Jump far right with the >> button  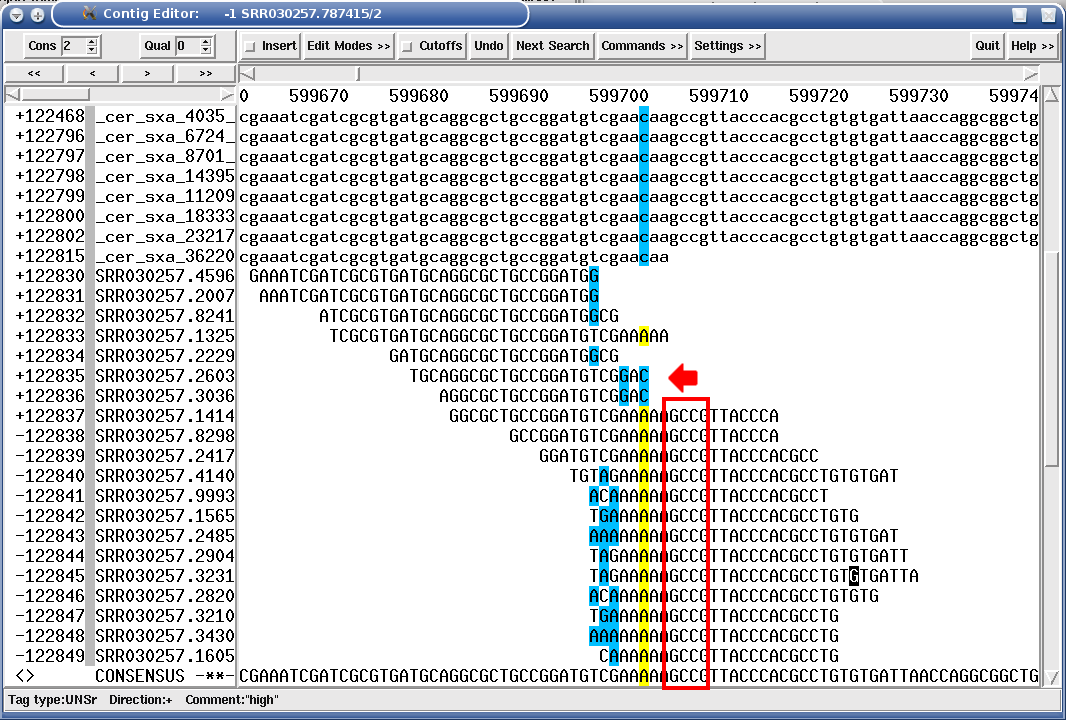click(x=205, y=73)
